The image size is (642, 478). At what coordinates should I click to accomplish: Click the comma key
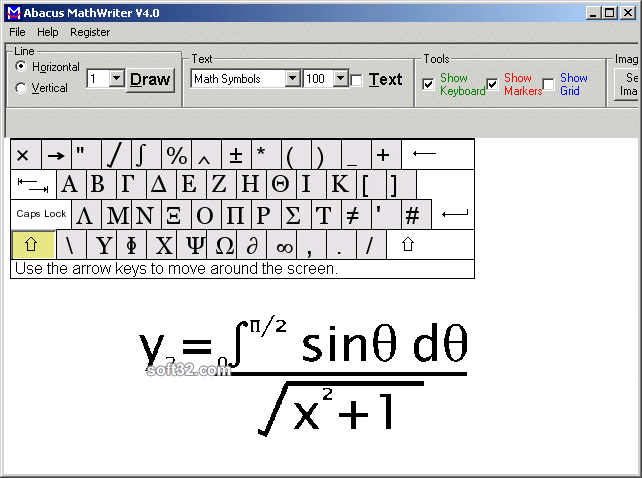[312, 245]
